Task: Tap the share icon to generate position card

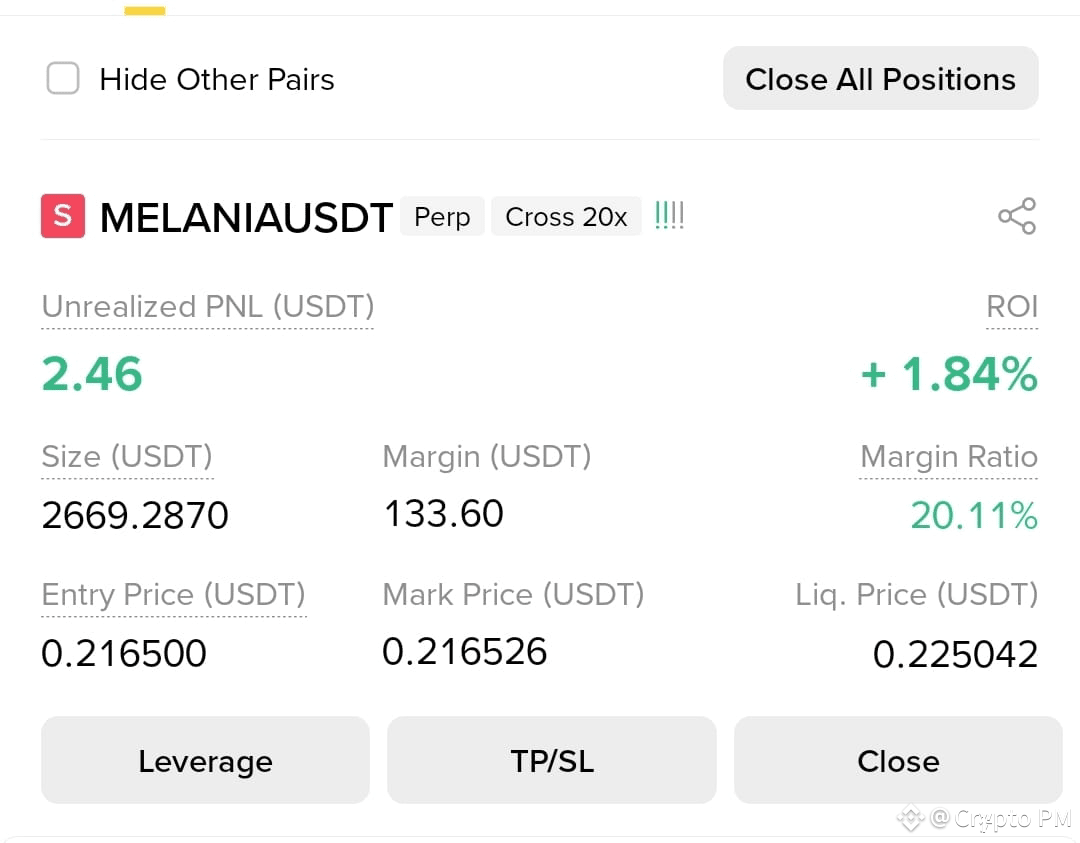Action: [x=1017, y=215]
